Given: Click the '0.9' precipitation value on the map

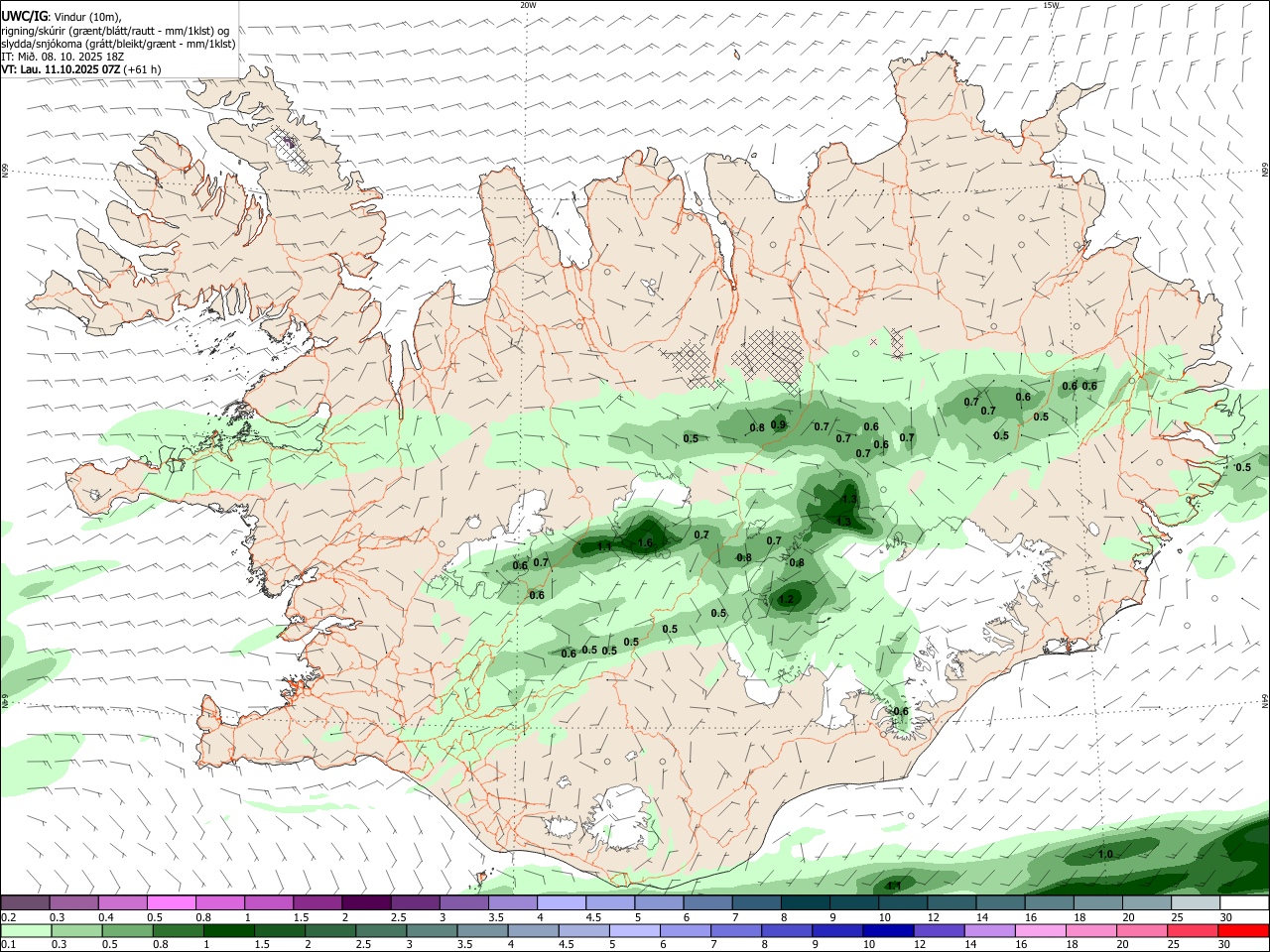Looking at the screenshot, I should (x=778, y=425).
